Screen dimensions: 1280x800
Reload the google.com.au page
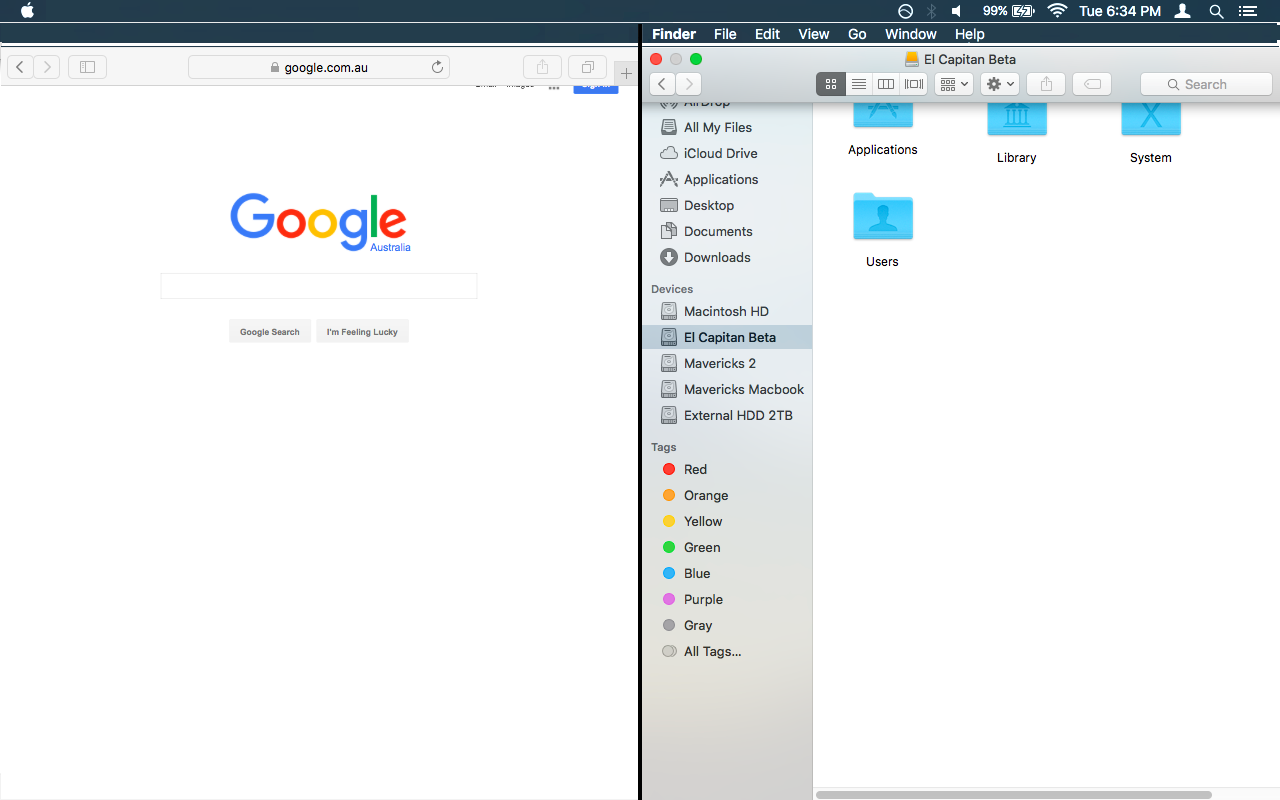[437, 67]
